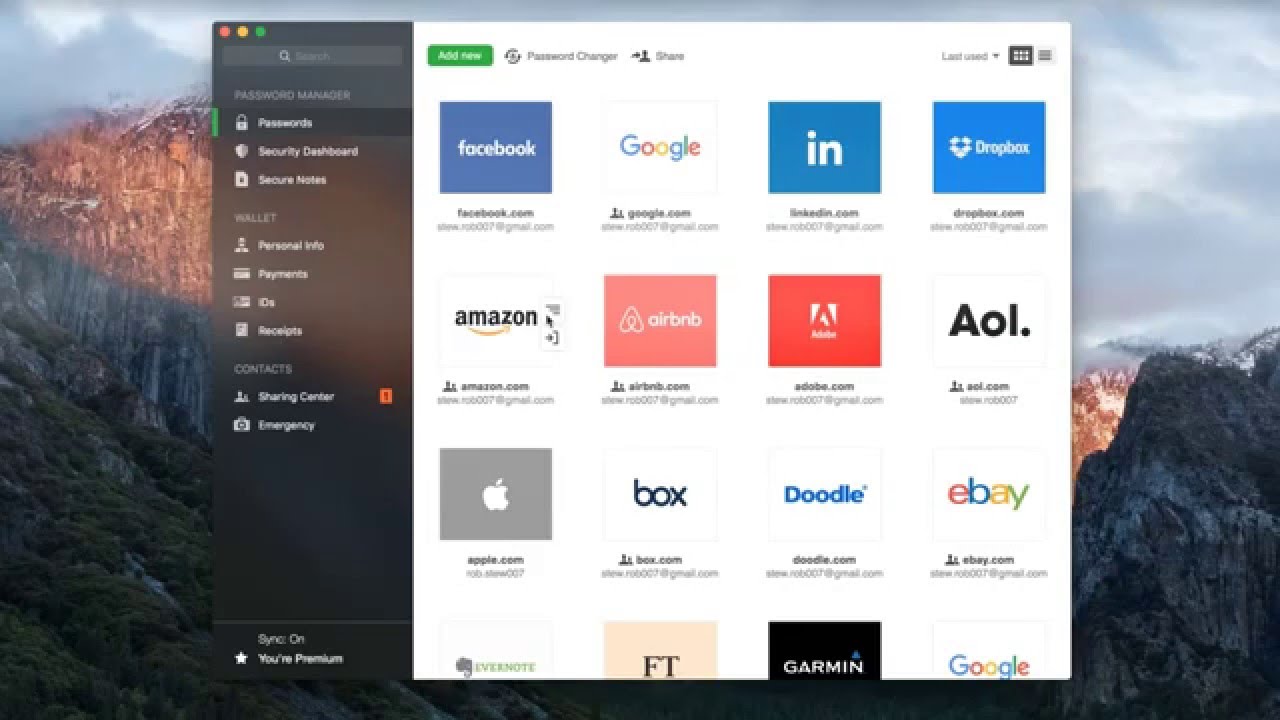
Task: Select the LinkedIn credential thumbnail
Action: click(x=824, y=147)
